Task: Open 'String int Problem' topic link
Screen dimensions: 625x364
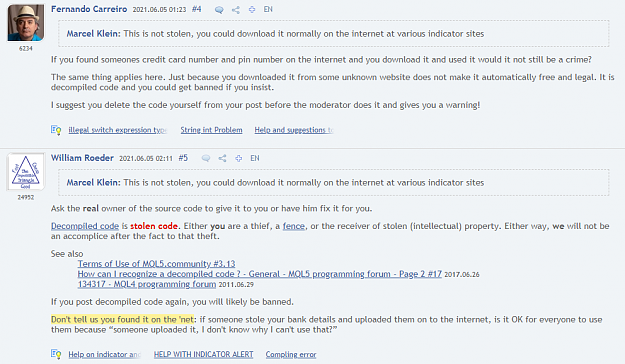Action: pyautogui.click(x=211, y=130)
